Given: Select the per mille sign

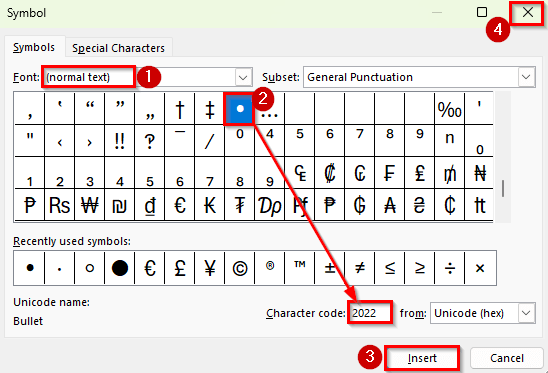Looking at the screenshot, I should tap(449, 109).
